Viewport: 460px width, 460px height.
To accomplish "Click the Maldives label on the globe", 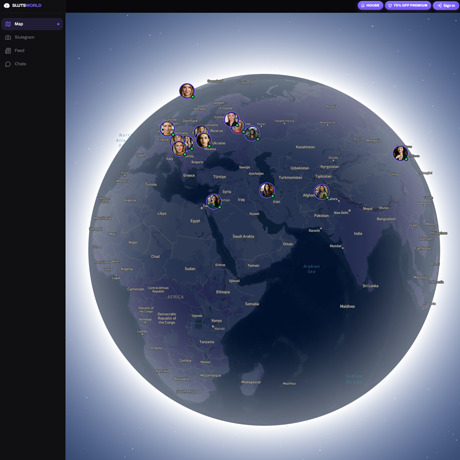I will [x=347, y=306].
